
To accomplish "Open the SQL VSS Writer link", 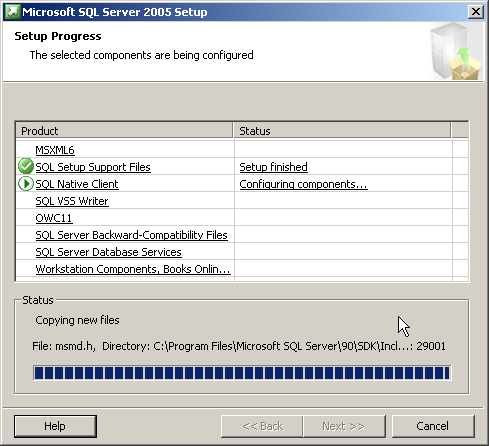I will tap(72, 201).
